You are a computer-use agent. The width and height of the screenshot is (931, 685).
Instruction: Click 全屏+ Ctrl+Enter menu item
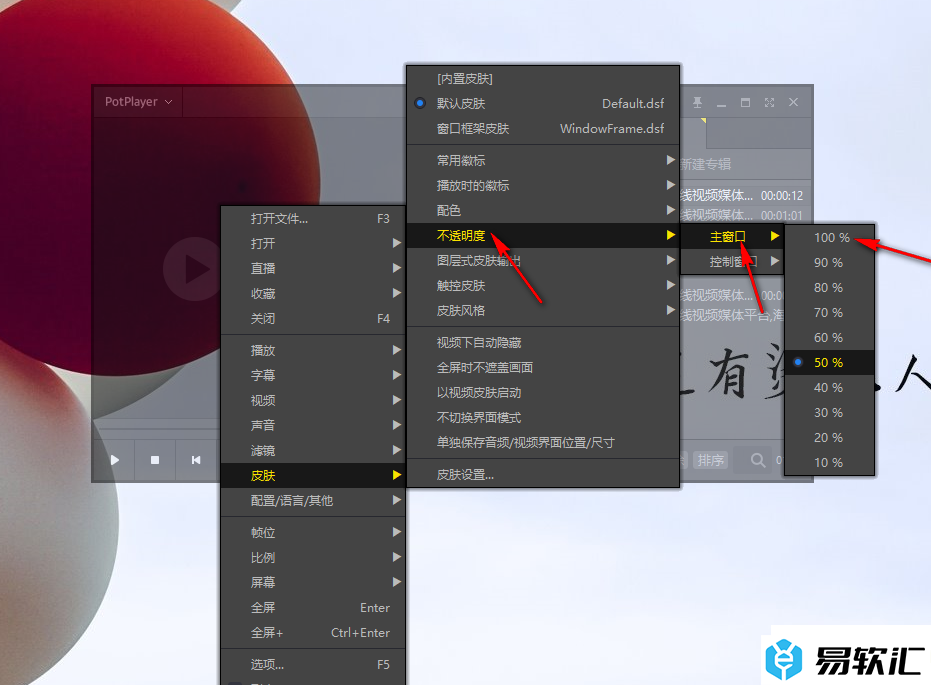click(313, 632)
